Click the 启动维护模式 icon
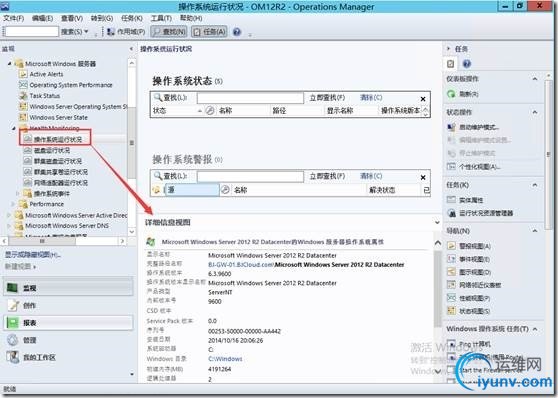The height and width of the screenshot is (398, 558). pos(451,127)
